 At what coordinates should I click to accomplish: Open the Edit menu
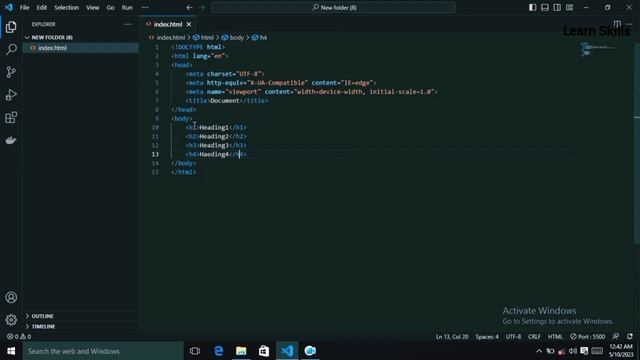tap(42, 7)
